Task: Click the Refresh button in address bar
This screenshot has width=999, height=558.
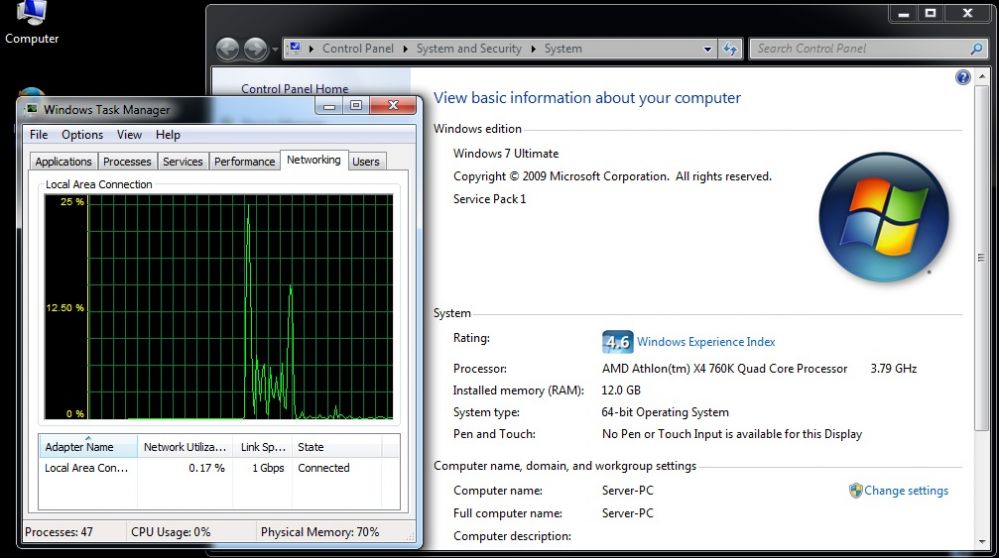Action: (x=730, y=49)
